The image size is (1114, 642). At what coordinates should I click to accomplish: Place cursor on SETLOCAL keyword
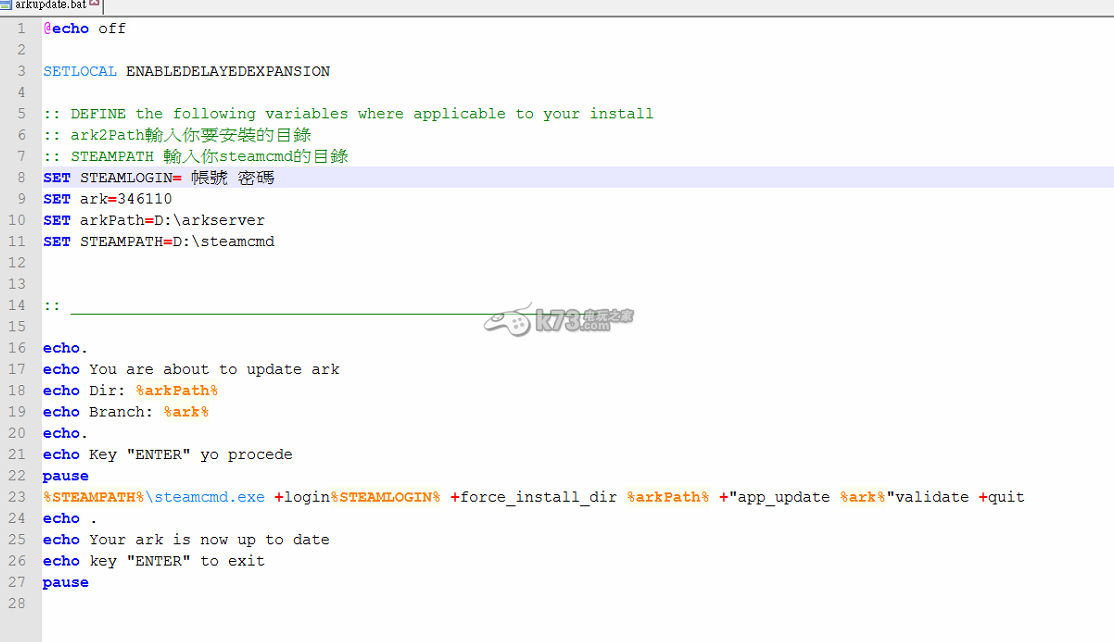pos(80,72)
